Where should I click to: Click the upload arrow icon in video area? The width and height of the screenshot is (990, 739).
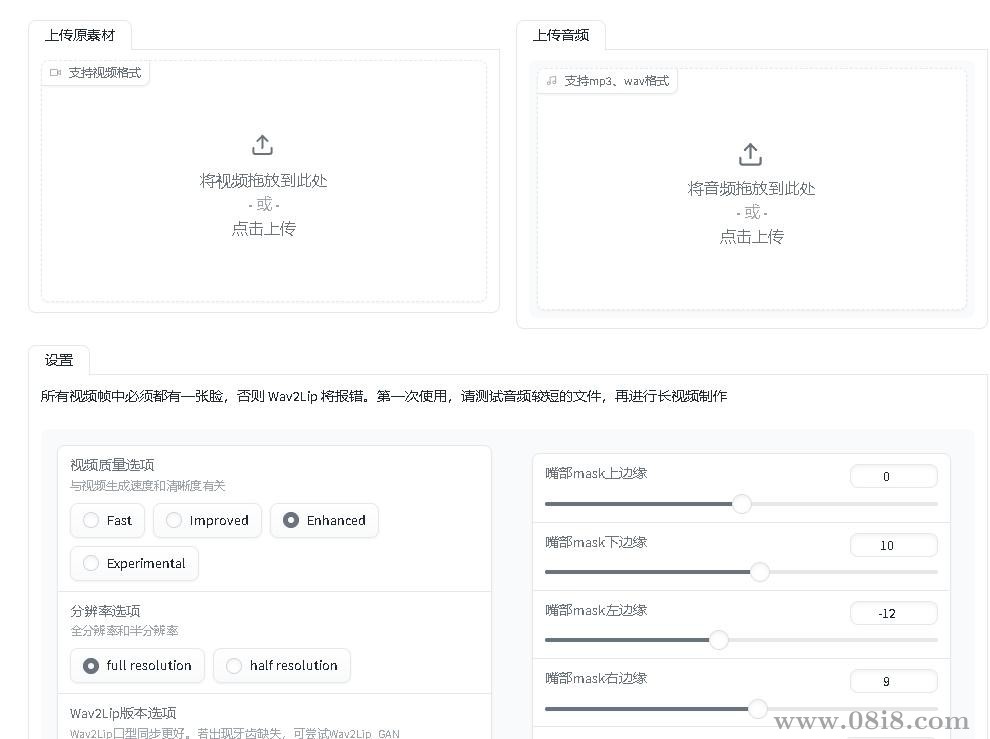click(262, 143)
